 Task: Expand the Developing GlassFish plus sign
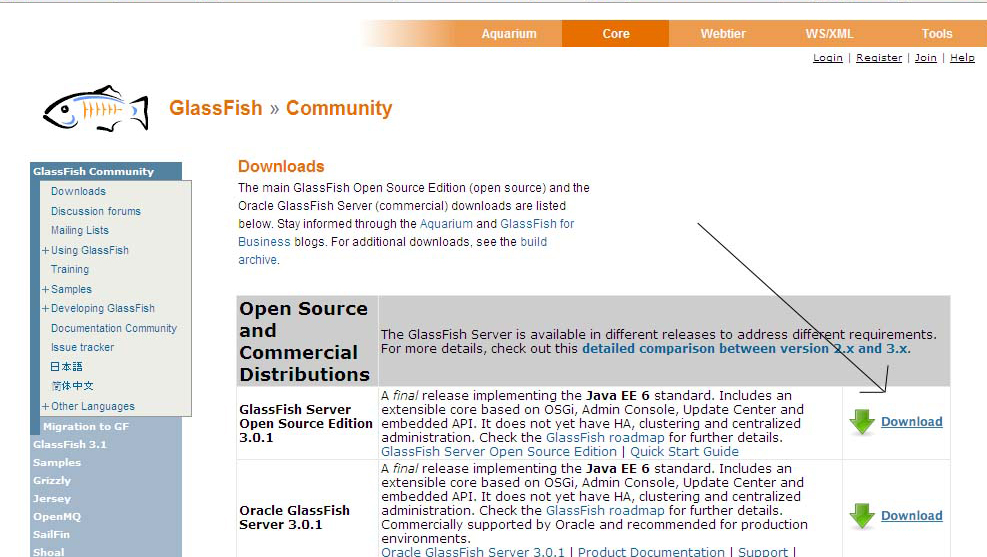[x=45, y=308]
